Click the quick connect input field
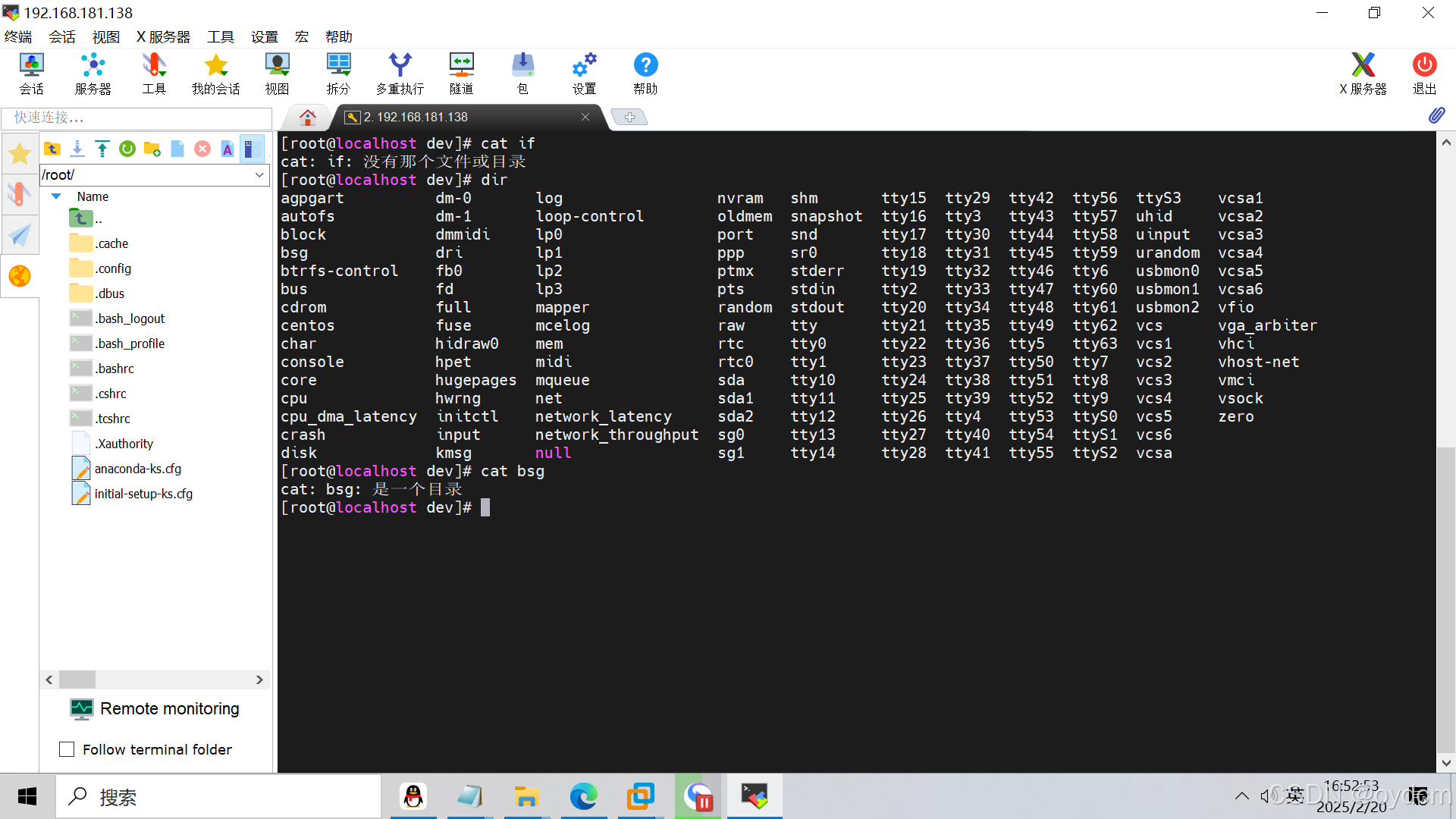The image size is (1456, 819). point(136,118)
